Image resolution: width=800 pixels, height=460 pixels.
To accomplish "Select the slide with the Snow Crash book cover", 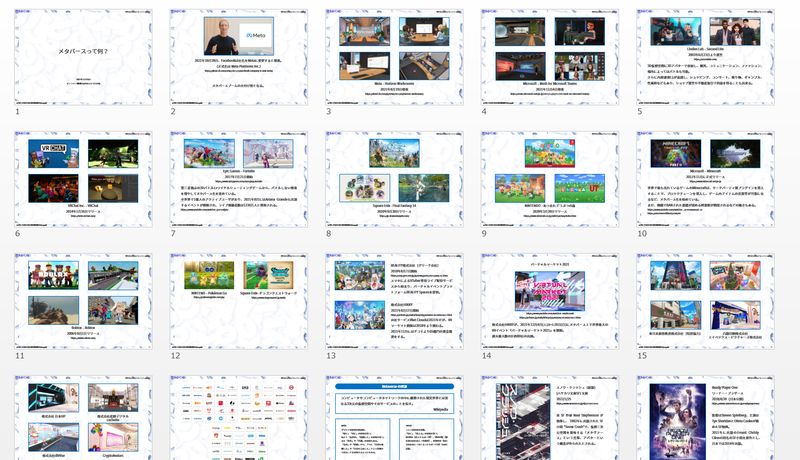I will 550,418.
